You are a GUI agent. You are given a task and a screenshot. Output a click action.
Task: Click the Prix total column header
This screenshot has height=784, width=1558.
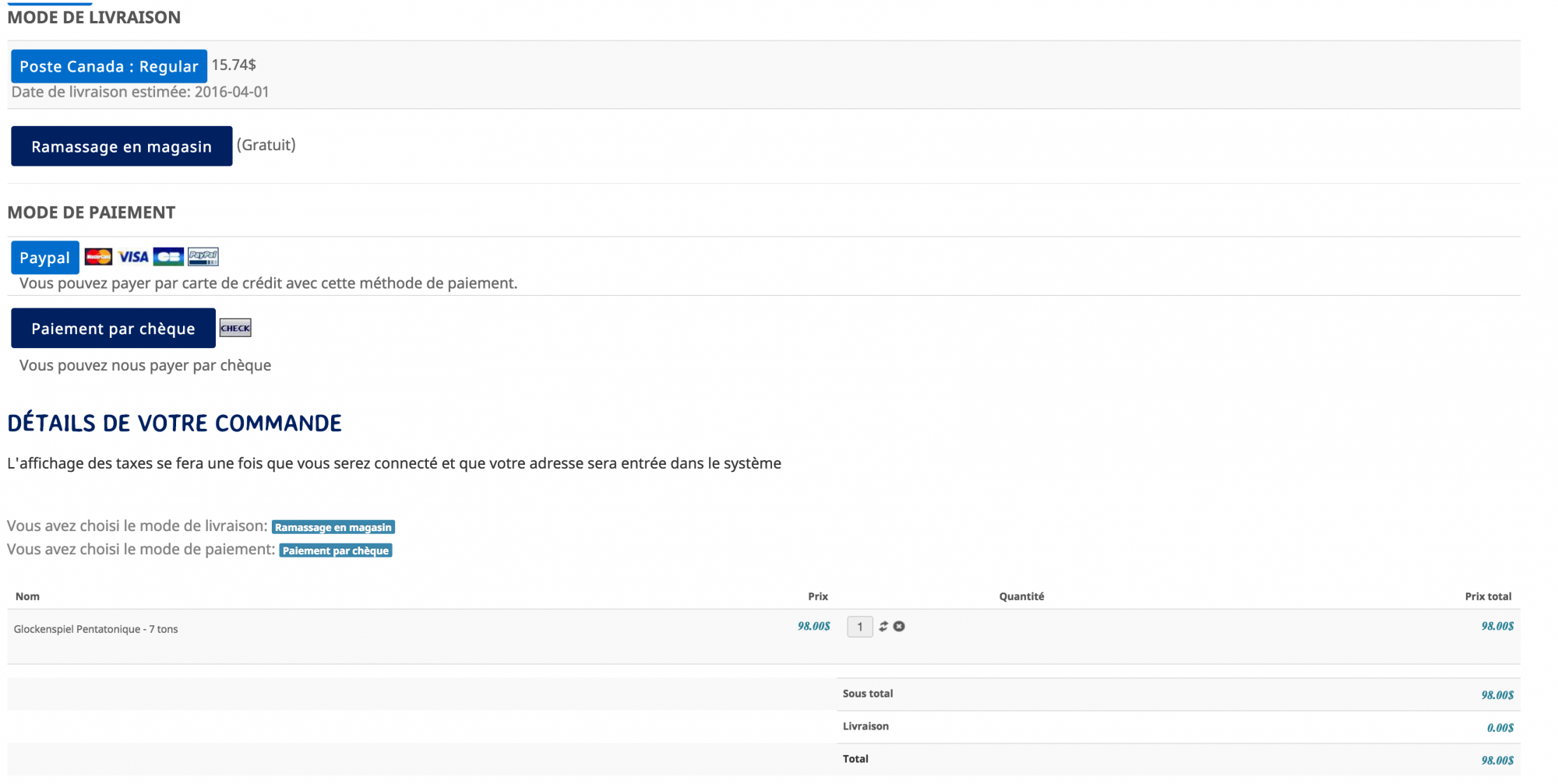point(1487,596)
